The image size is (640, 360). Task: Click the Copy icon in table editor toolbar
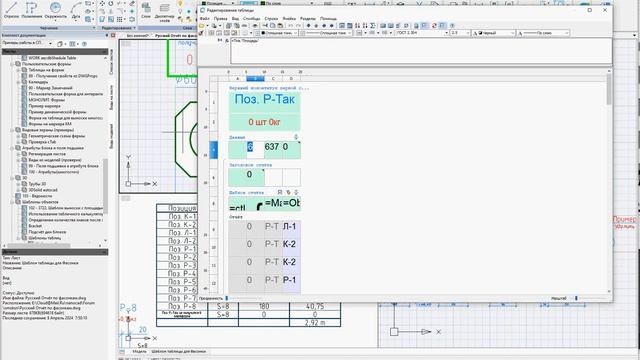273,26
